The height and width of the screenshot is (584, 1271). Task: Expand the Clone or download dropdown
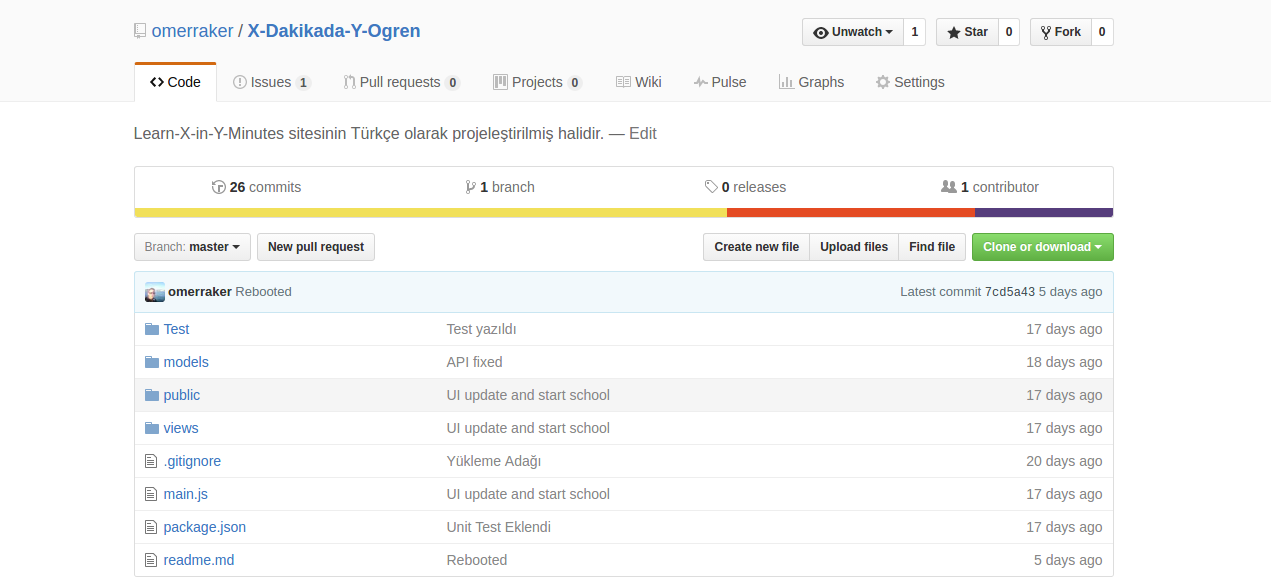1043,247
